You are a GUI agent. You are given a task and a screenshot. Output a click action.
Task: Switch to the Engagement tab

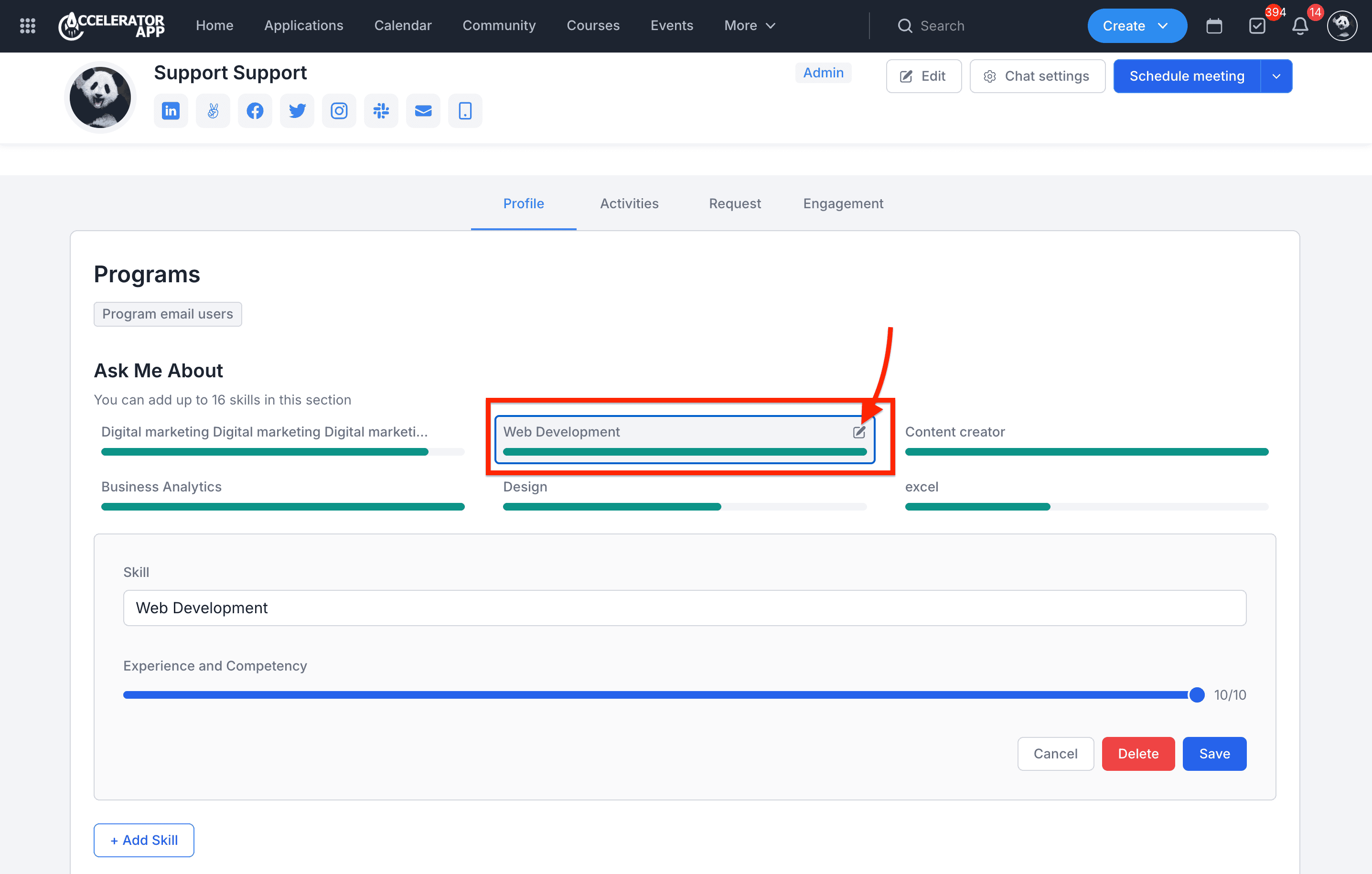tap(843, 203)
